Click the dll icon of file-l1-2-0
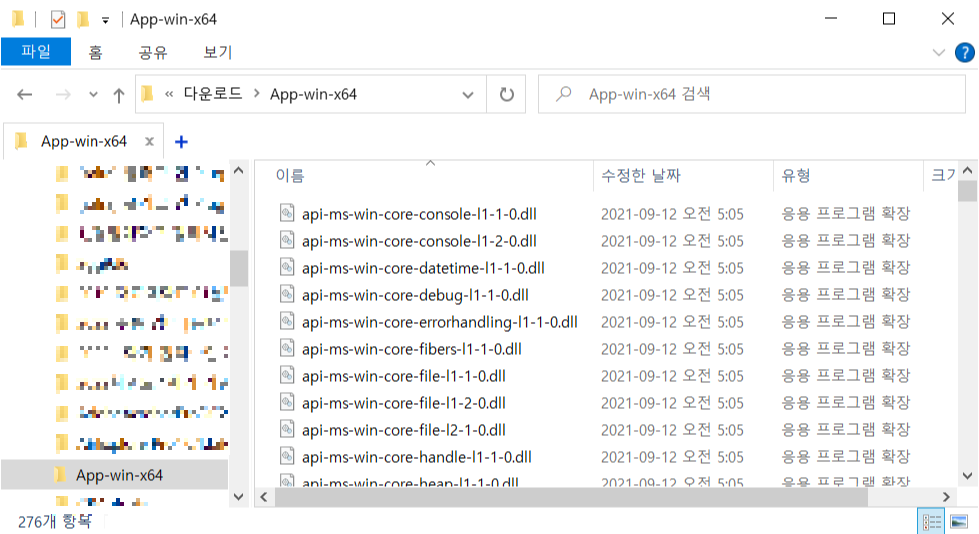 click(x=287, y=402)
